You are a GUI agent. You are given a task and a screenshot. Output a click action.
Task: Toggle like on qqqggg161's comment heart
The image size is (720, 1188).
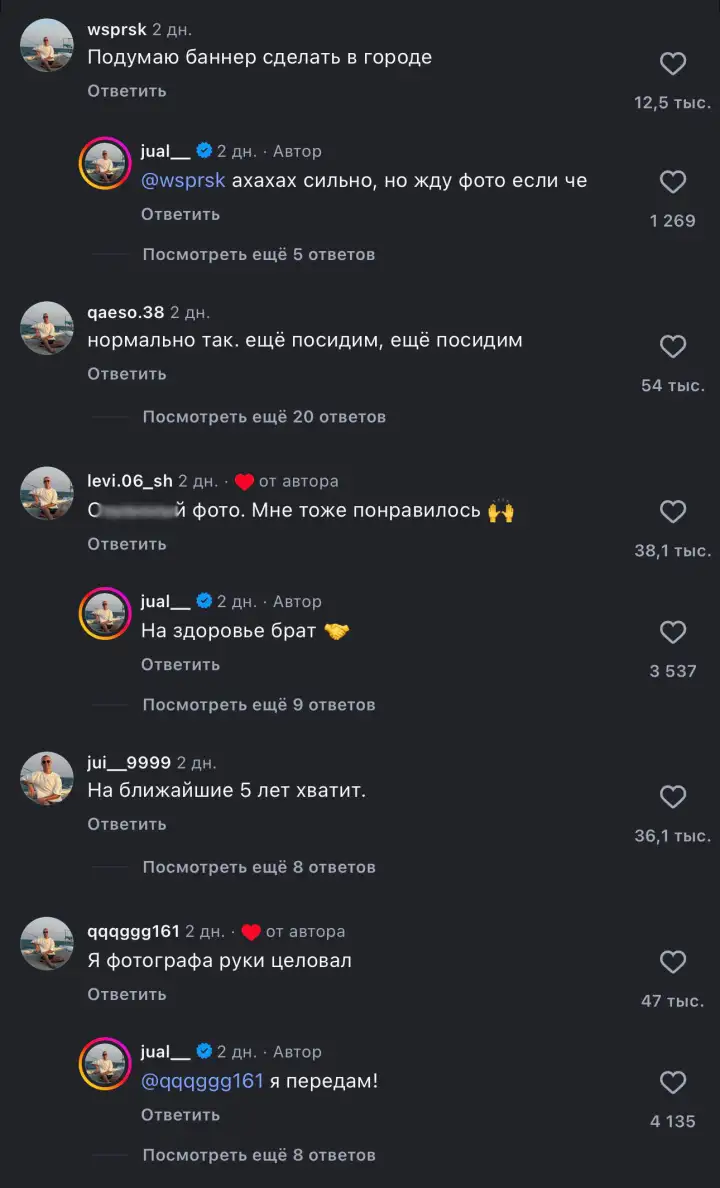673,963
